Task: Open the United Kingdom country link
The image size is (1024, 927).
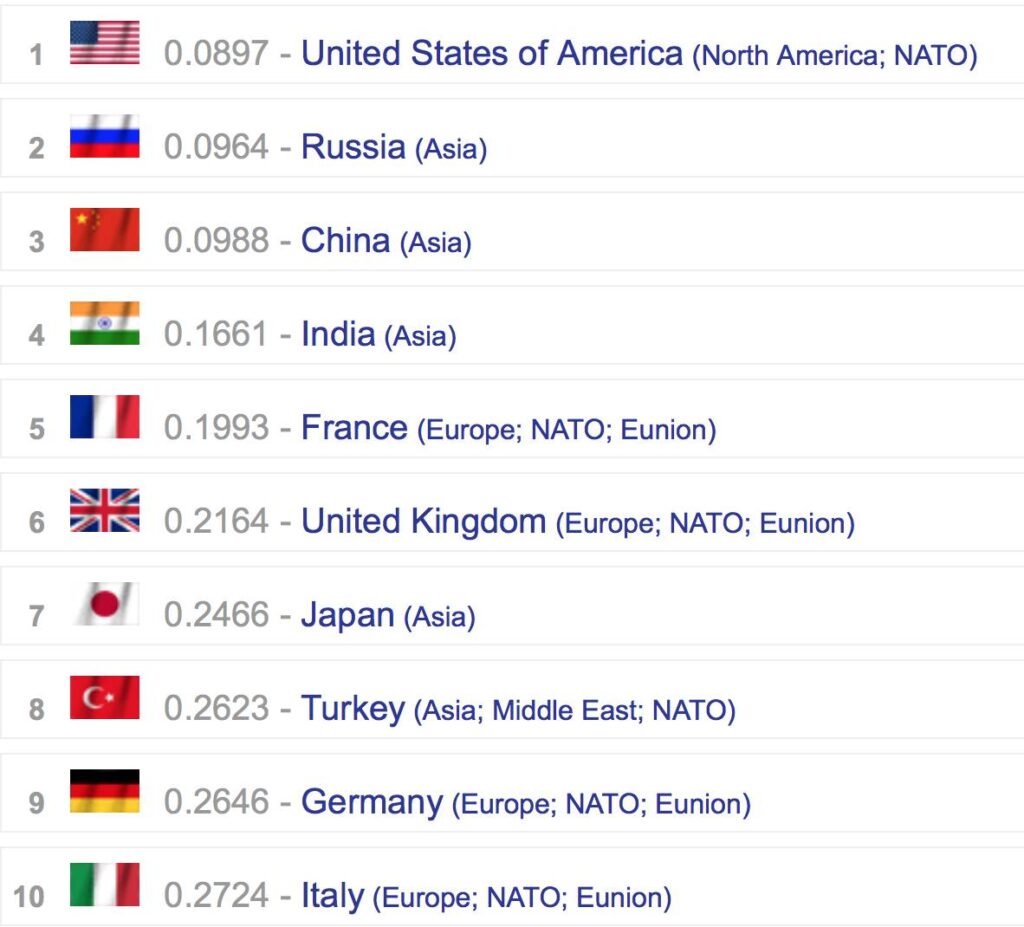Action: 423,521
